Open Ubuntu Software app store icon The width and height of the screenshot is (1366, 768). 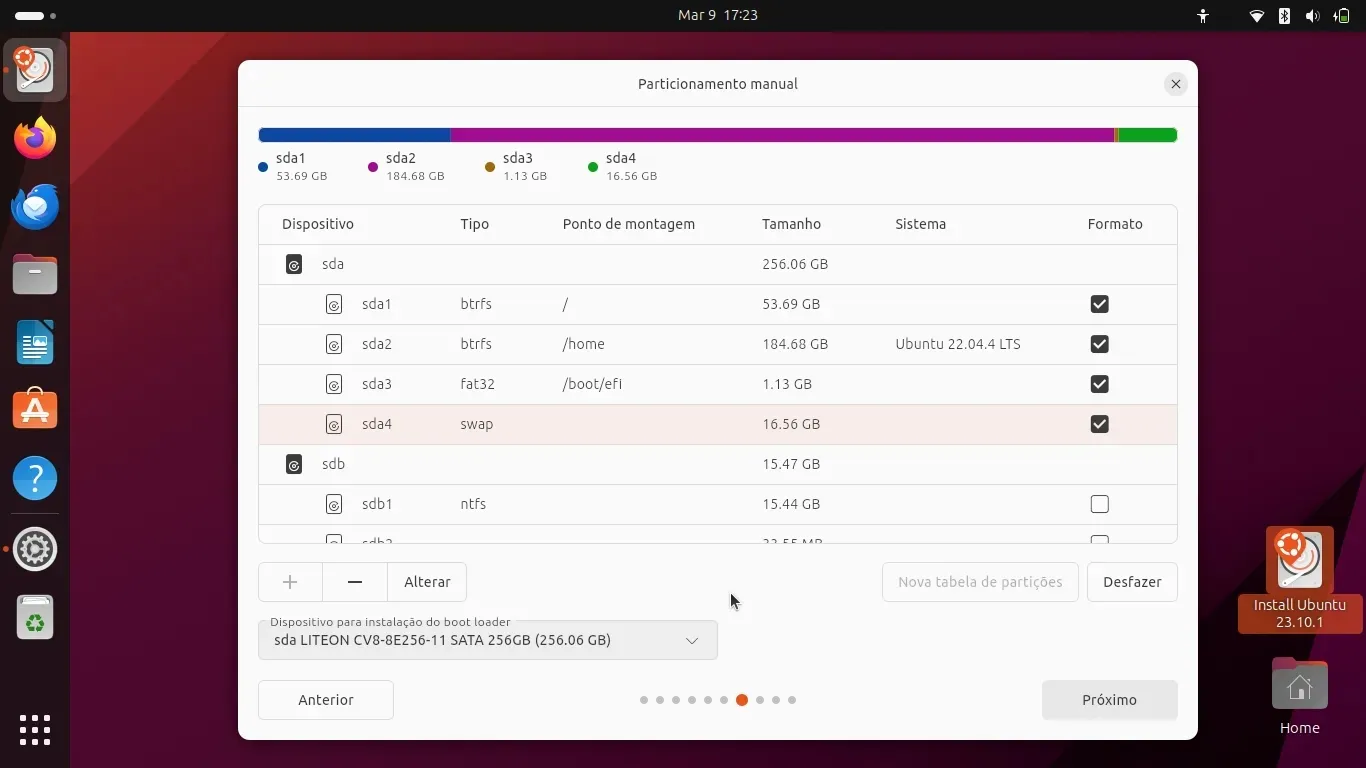click(x=35, y=410)
